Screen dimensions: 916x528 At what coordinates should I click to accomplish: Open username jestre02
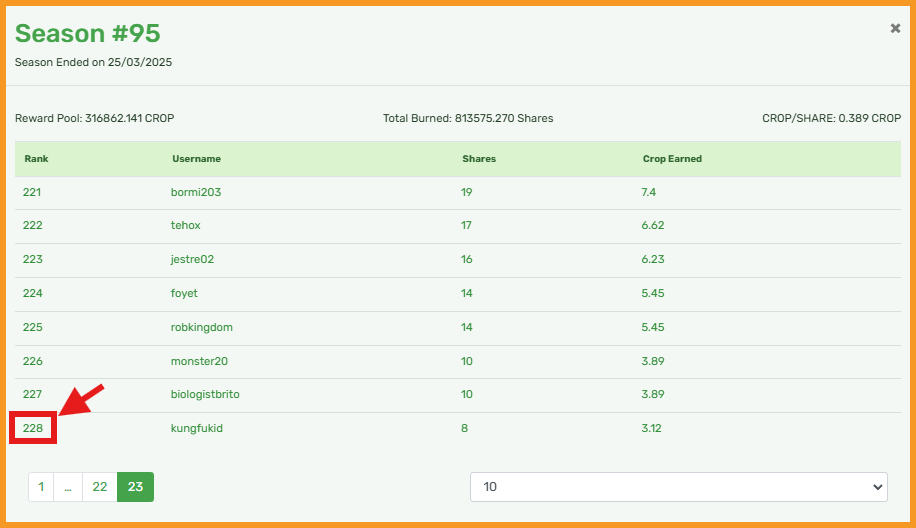click(x=192, y=259)
